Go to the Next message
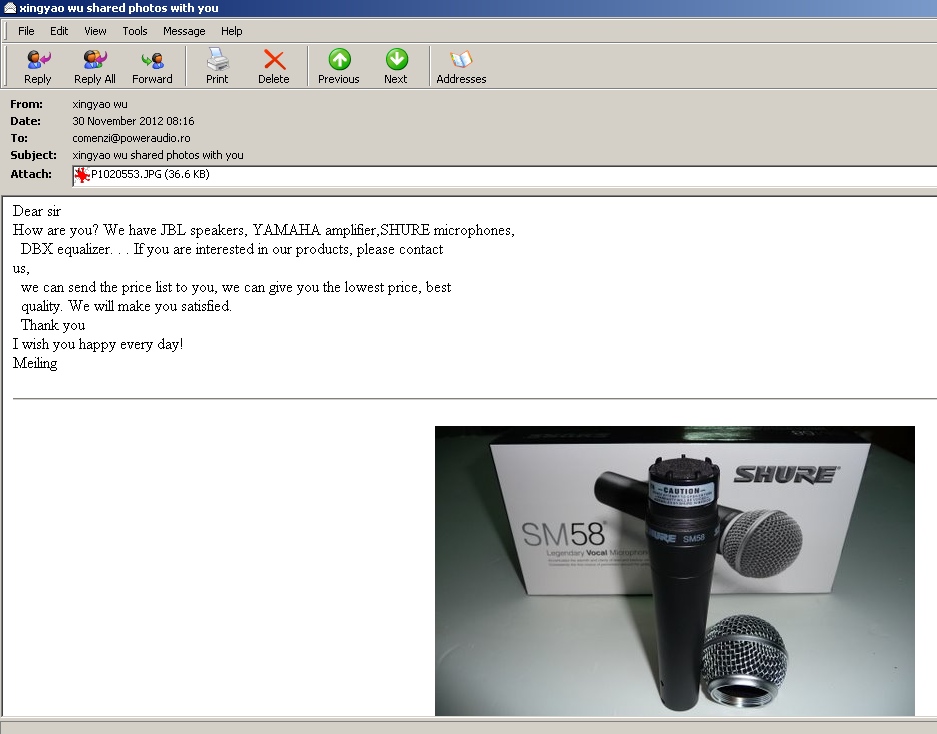This screenshot has height=734, width=937. pyautogui.click(x=396, y=66)
